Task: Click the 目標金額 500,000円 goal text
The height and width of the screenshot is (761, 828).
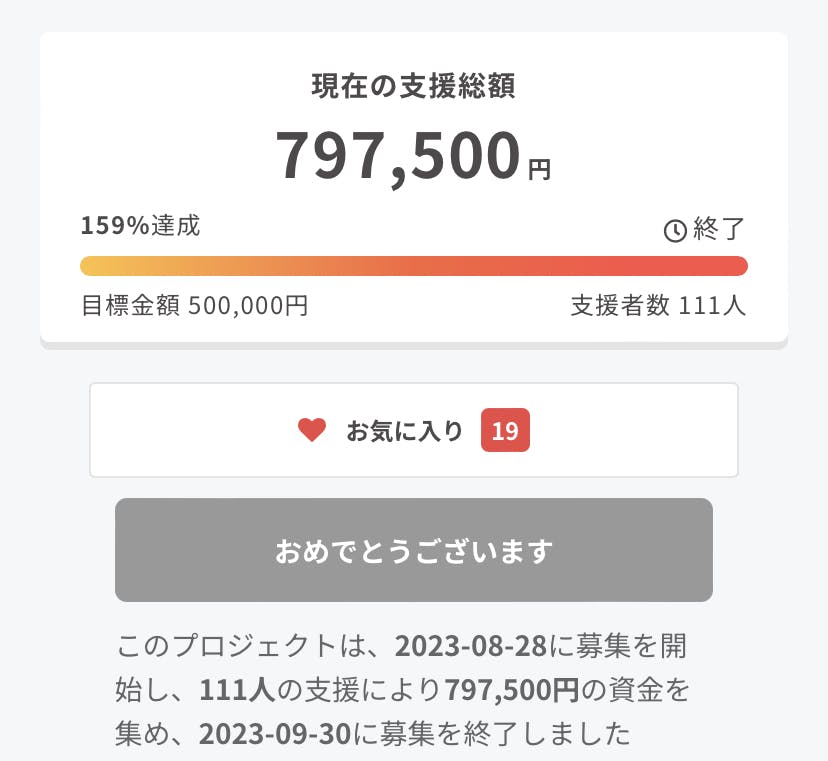Action: click(x=194, y=306)
